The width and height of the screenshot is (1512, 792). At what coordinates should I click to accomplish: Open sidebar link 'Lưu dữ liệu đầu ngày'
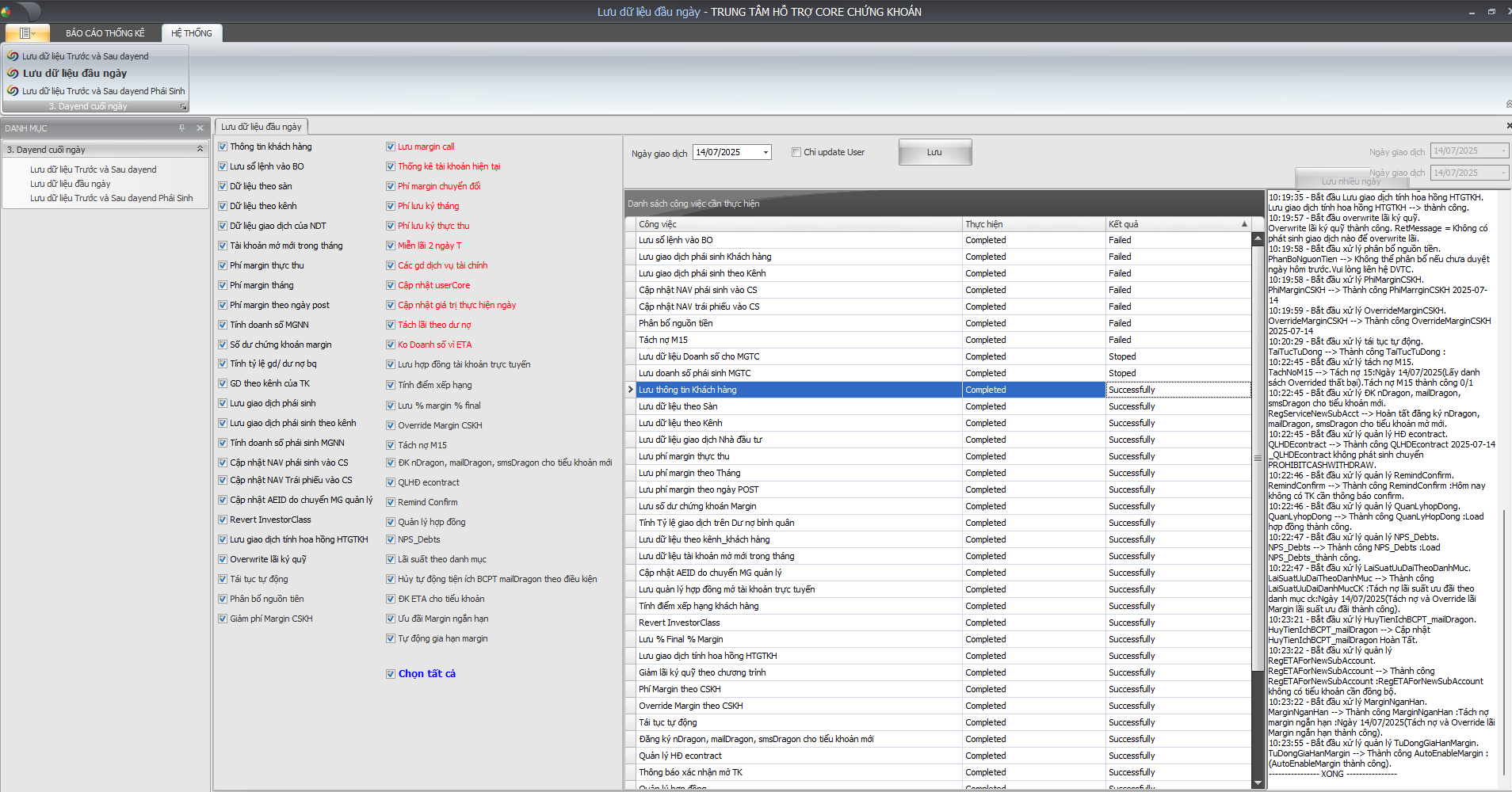tap(71, 184)
